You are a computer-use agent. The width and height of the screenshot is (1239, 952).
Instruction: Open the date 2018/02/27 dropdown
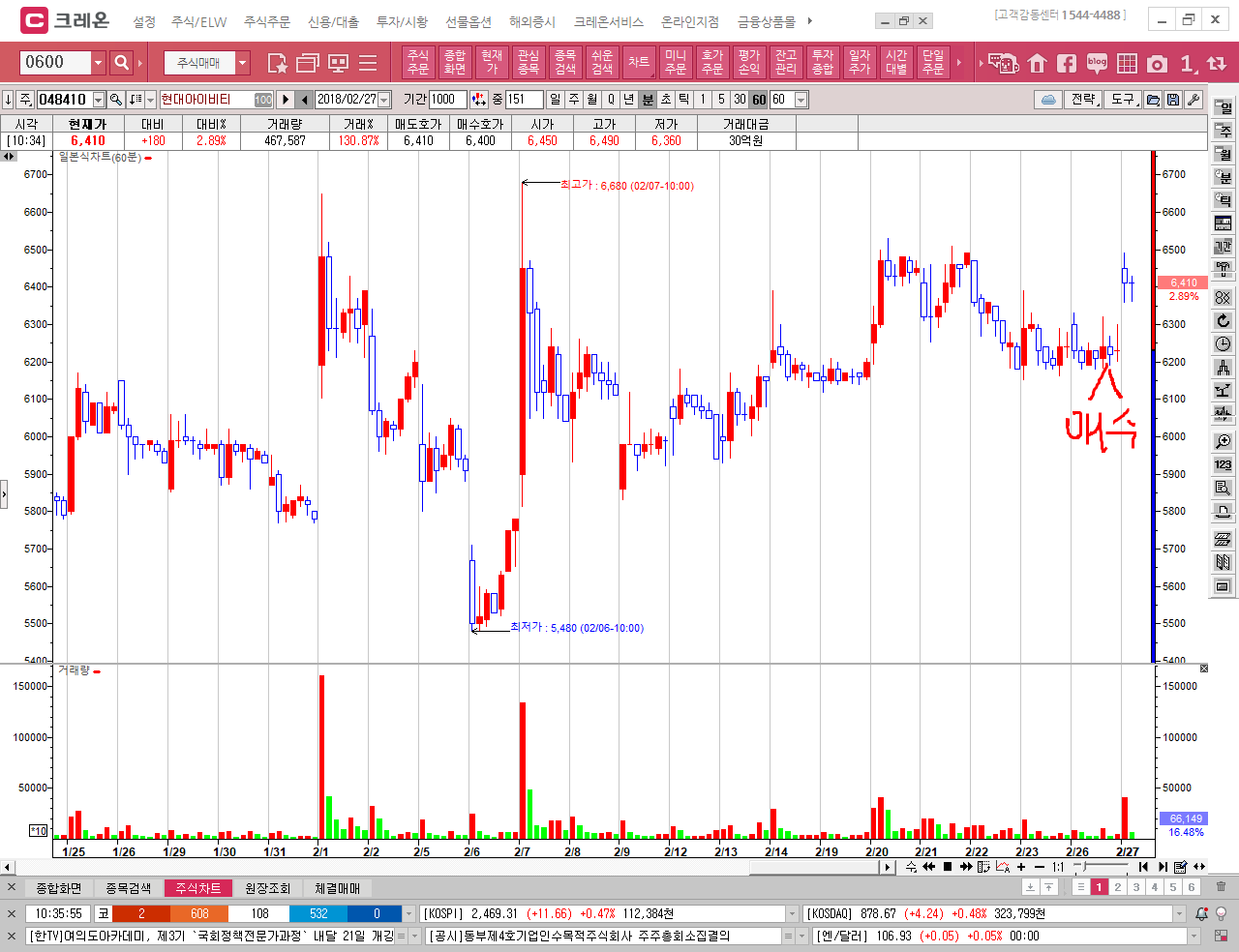coord(384,100)
